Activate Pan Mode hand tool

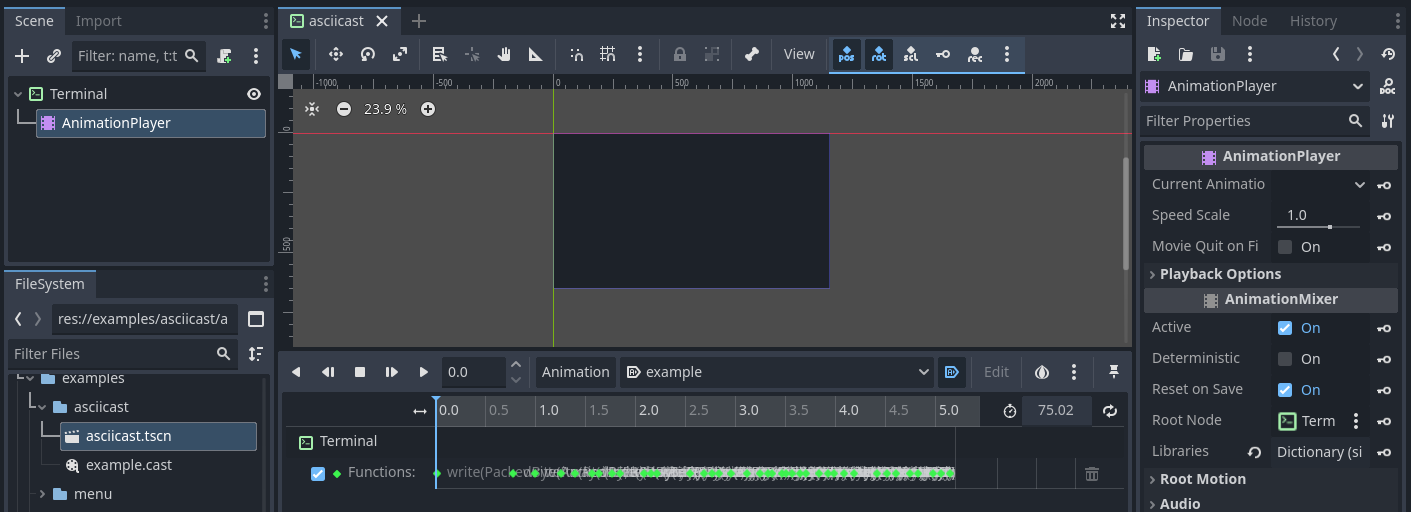[x=504, y=54]
